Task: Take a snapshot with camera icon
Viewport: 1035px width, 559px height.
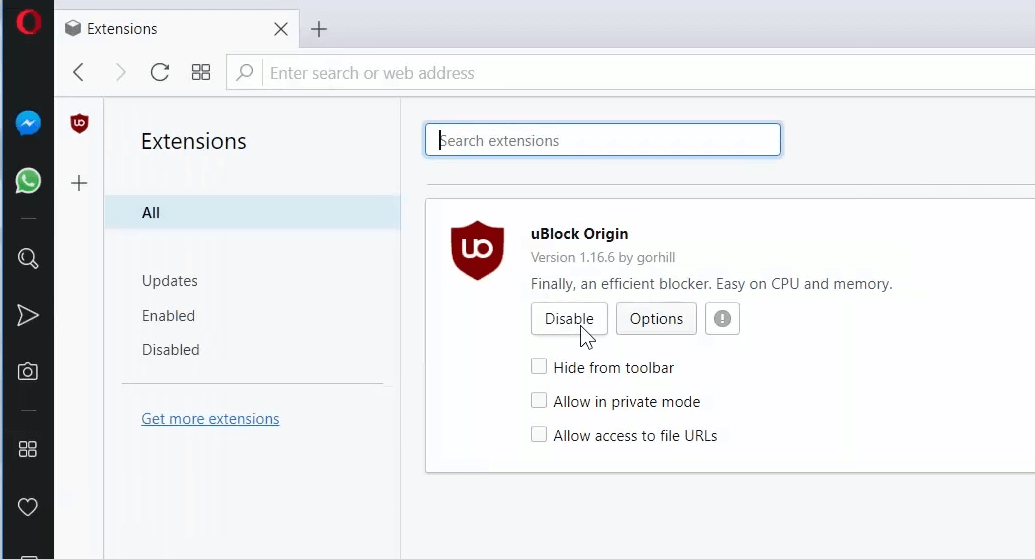Action: [x=28, y=372]
